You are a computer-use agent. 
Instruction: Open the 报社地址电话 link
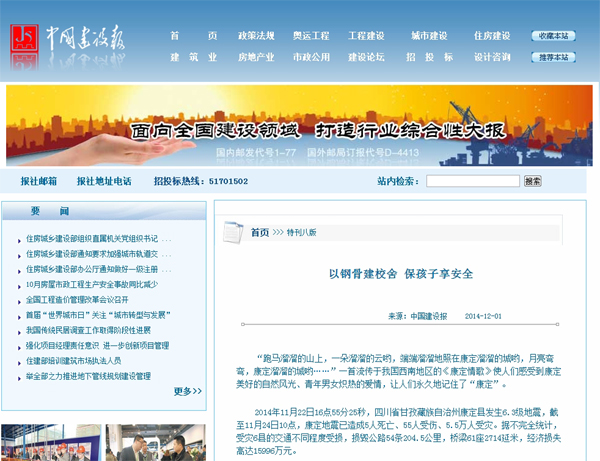100,181
